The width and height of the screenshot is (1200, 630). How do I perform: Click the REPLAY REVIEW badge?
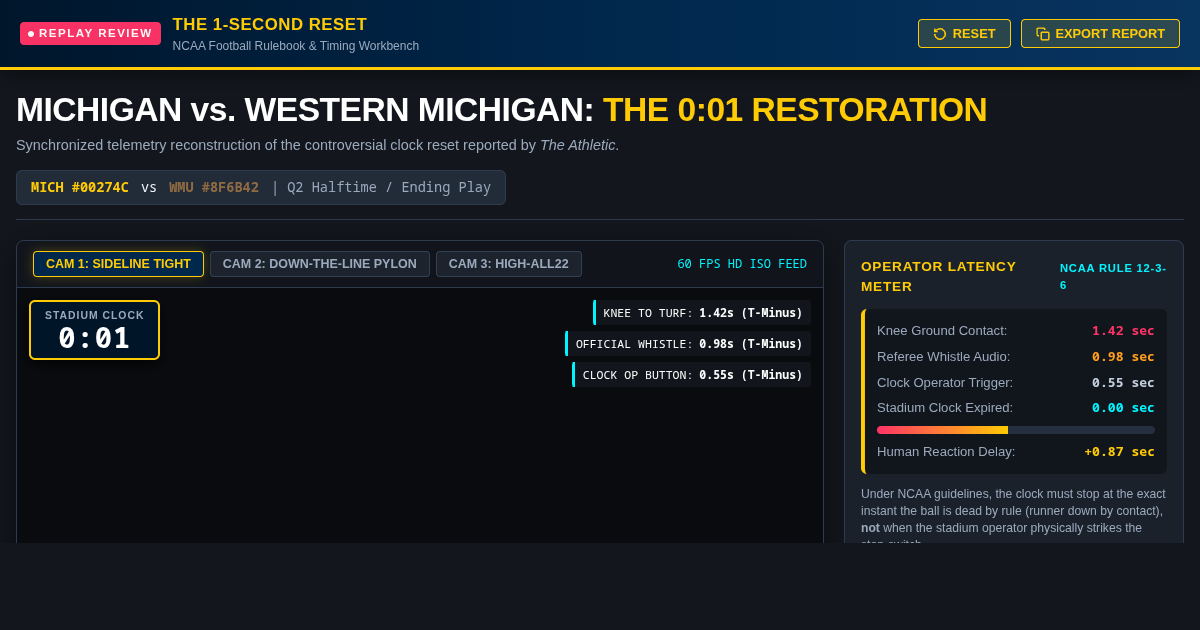(90, 33)
